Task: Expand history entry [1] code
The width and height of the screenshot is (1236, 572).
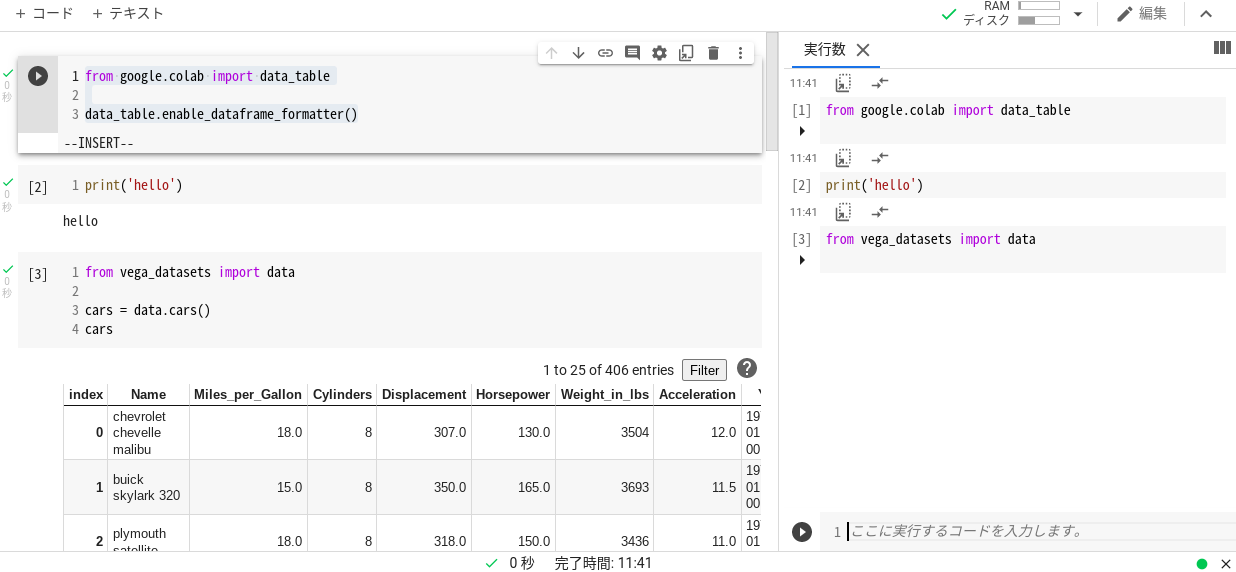Action: coord(801,131)
